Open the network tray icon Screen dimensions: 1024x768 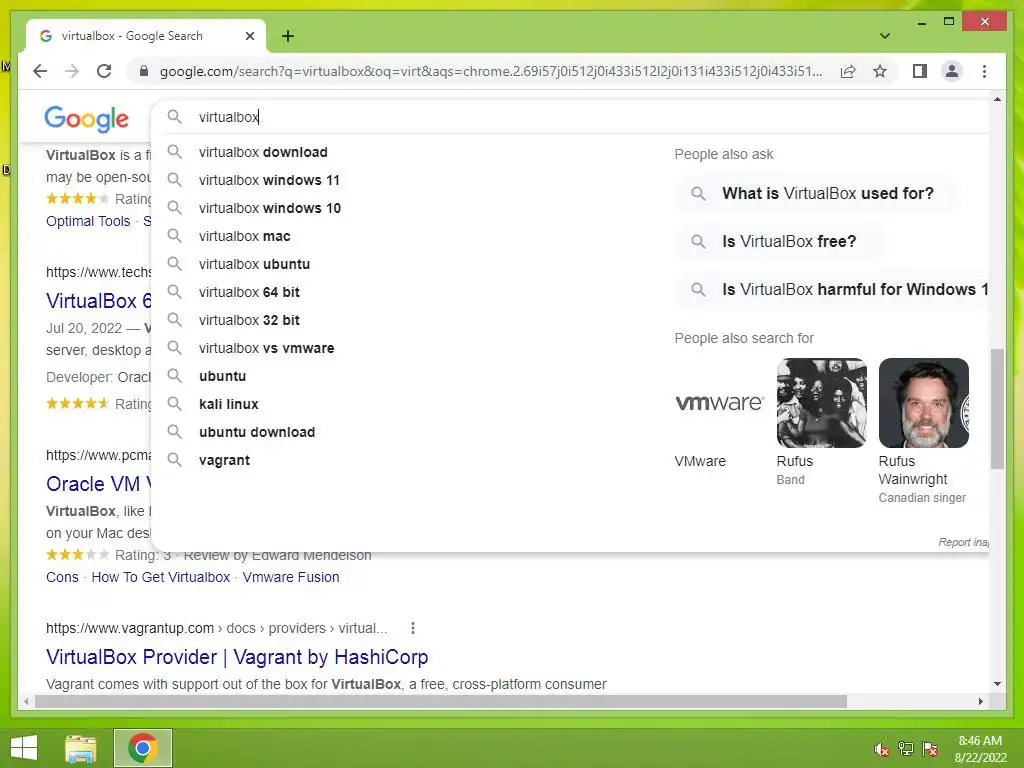click(x=906, y=749)
